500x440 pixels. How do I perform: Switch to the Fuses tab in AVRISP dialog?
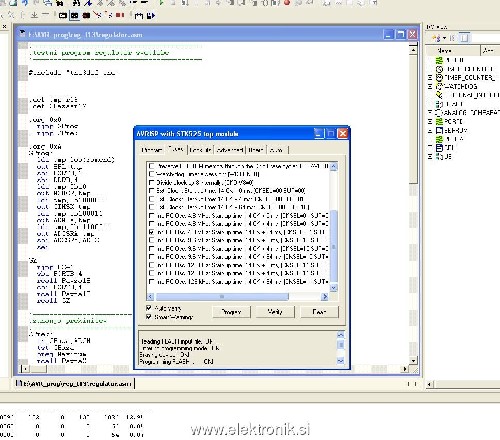[176, 149]
